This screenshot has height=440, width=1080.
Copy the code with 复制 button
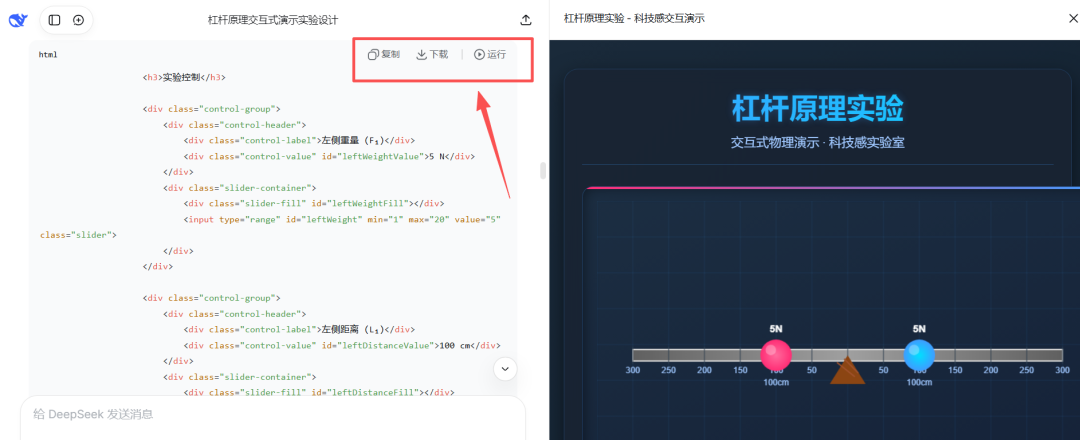384,54
